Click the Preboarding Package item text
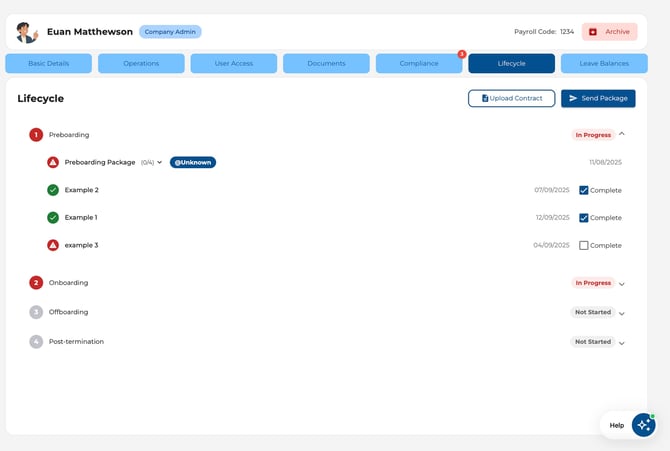 coord(100,162)
